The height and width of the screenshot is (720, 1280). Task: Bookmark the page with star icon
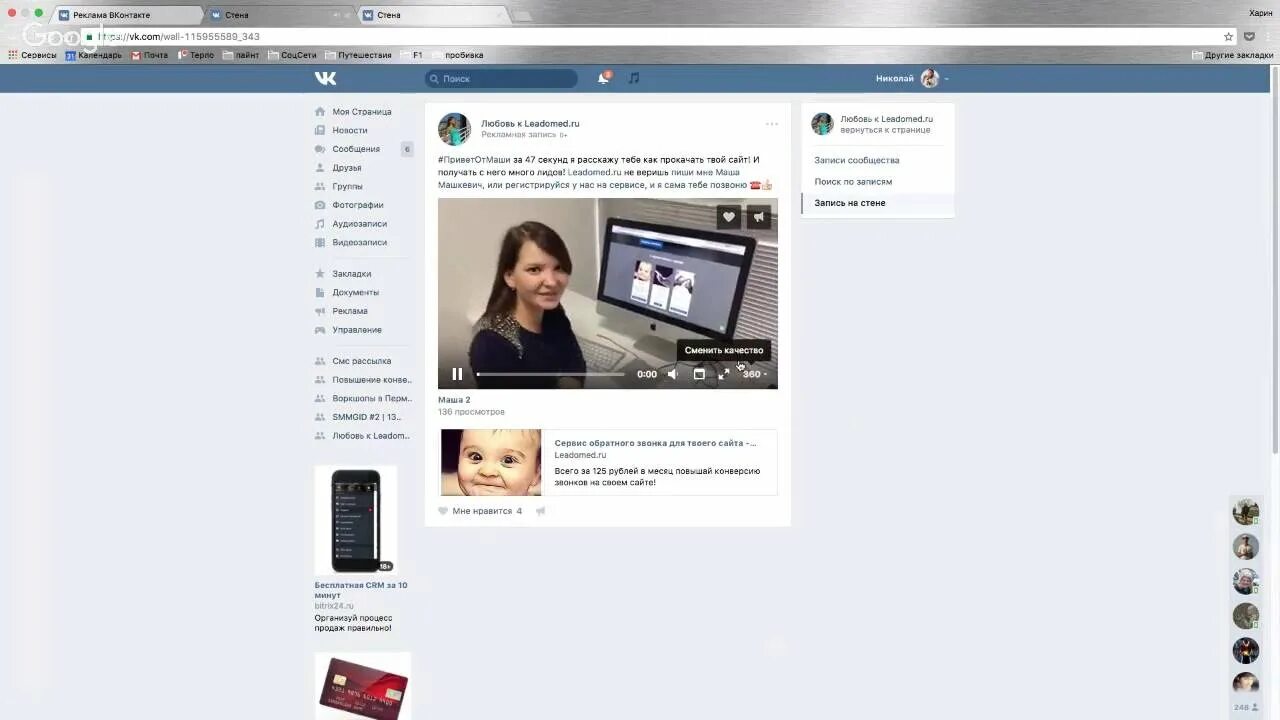tap(1229, 37)
